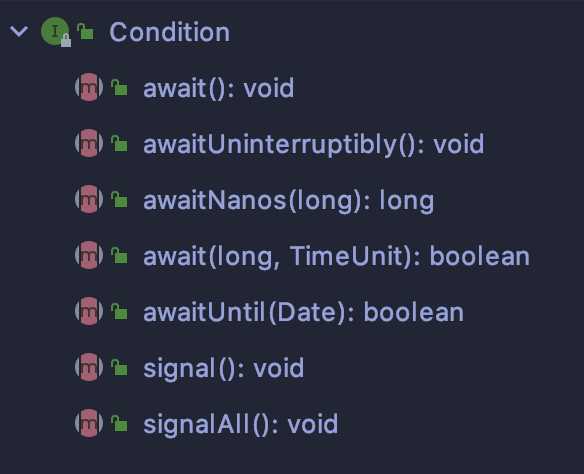Select awaitNanos(long): long method
Screen dimensions: 584x474
click(289, 201)
